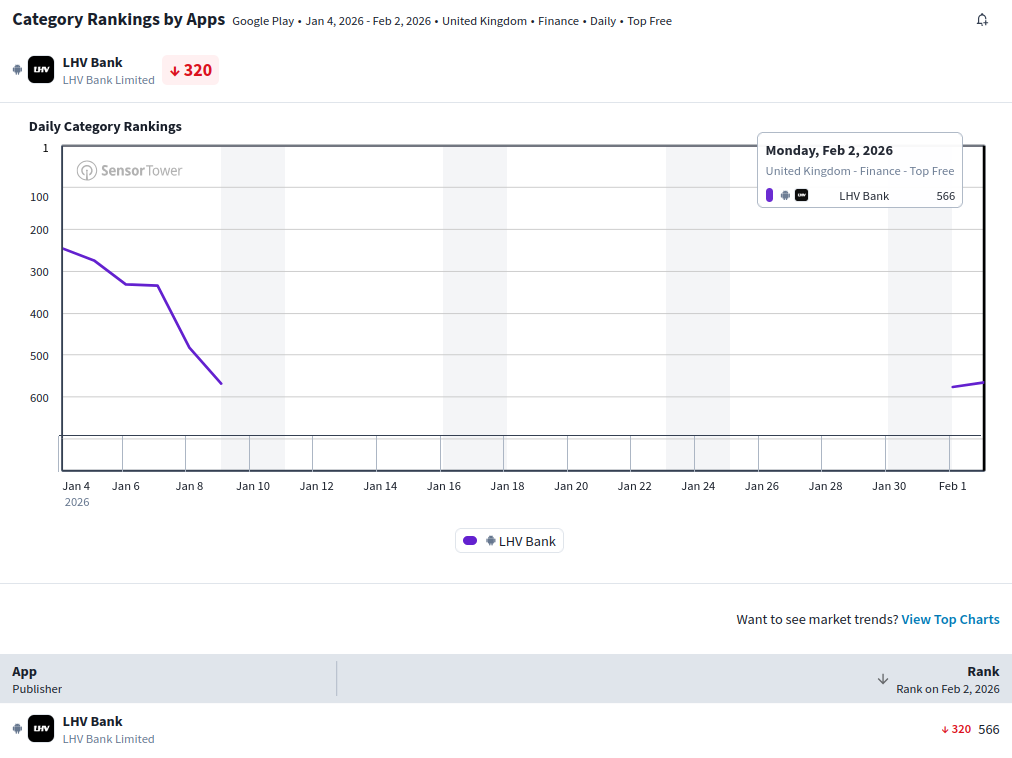This screenshot has width=1012, height=758.
Task: Click the LHV Bank Limited publisher in table row
Action: [108, 739]
